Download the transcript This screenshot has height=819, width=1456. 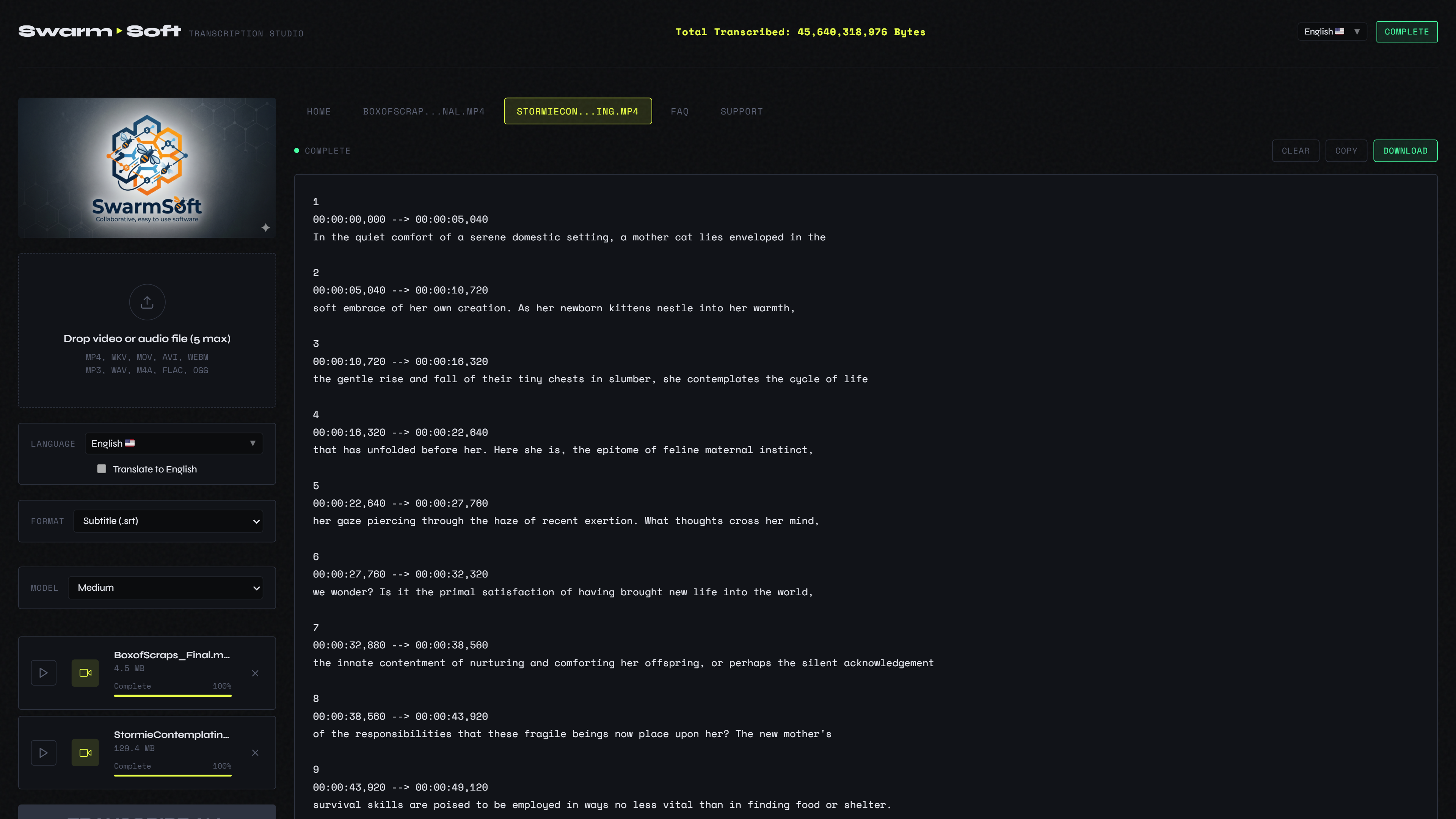[1405, 151]
